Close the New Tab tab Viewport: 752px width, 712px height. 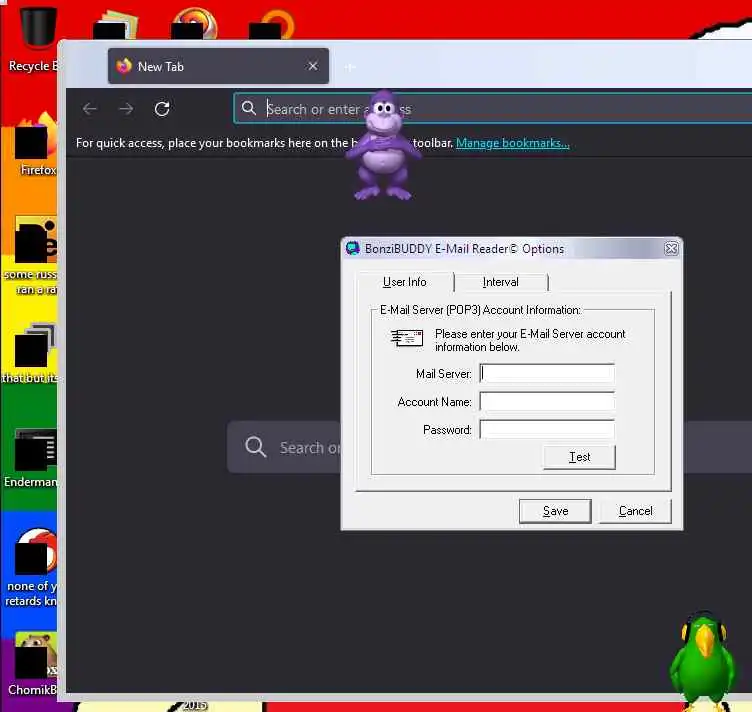tap(313, 66)
